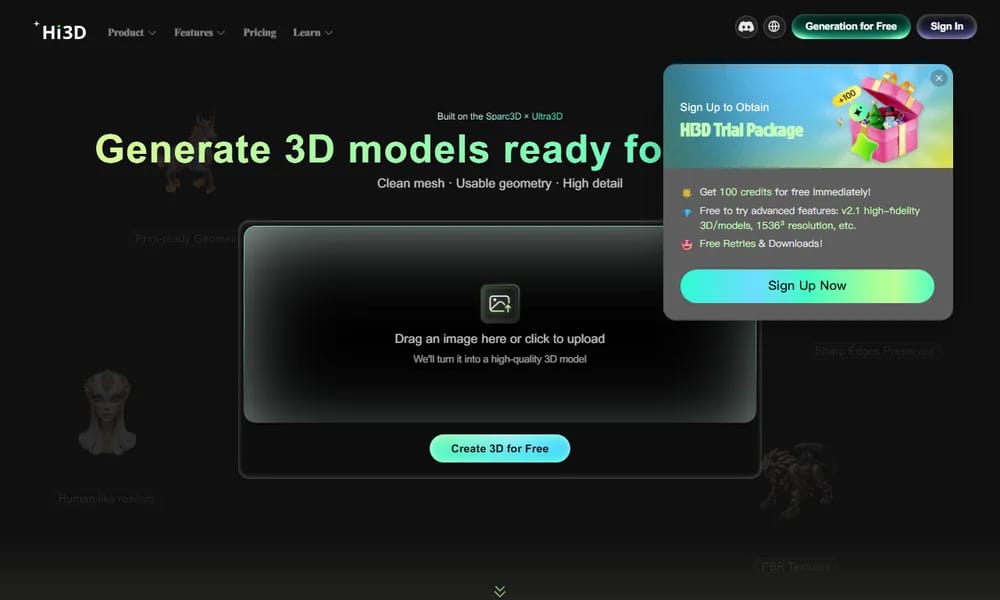The image size is (1000, 600).
Task: Click the image upload icon
Action: coord(499,304)
